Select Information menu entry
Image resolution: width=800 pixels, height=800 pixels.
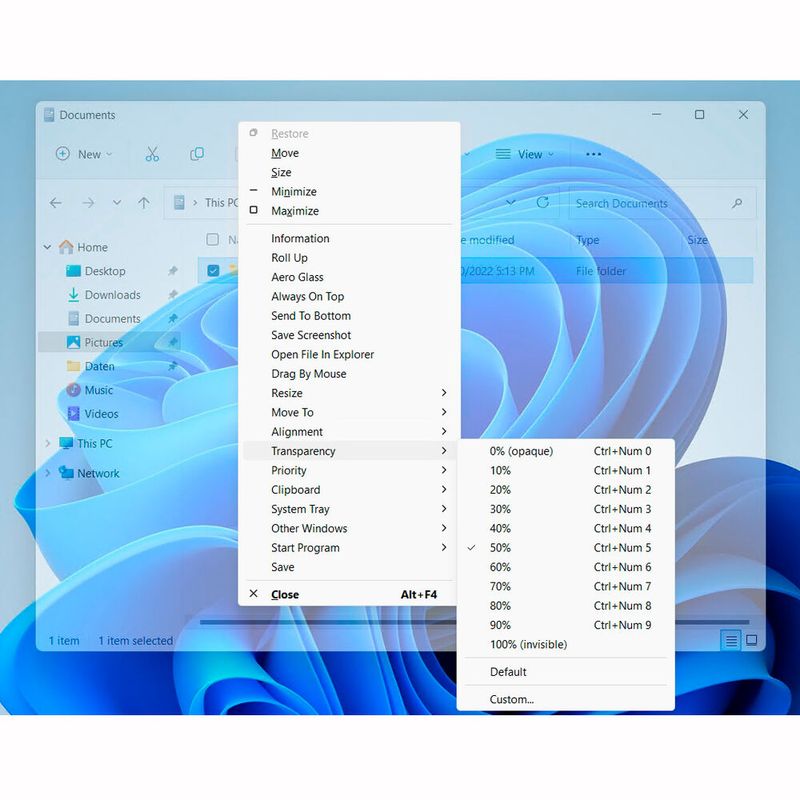(x=349, y=238)
